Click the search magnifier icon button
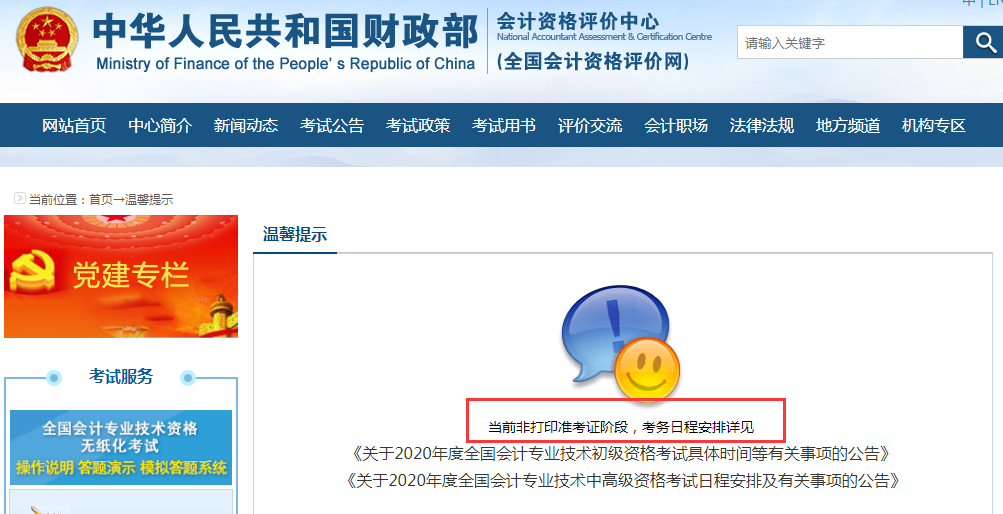 (982, 43)
